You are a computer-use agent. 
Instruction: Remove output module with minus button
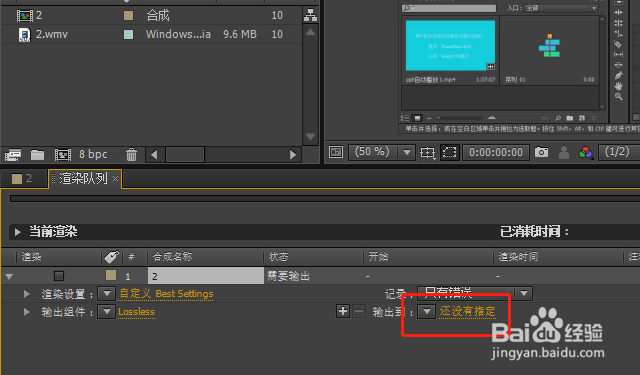pos(359,311)
